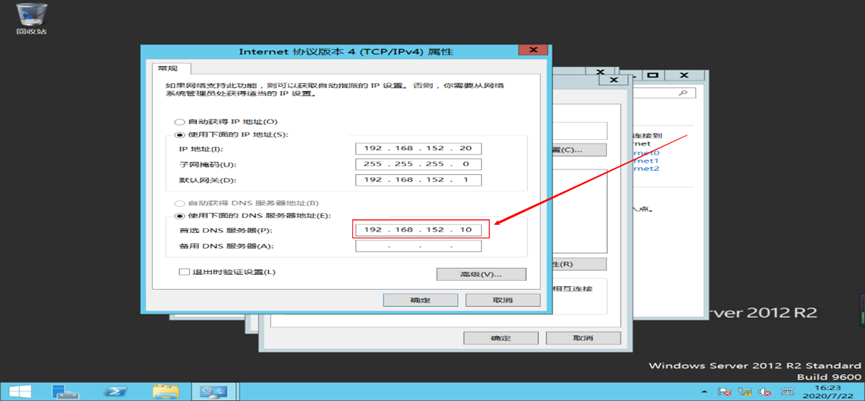Select 自动获得 IP 地址(O) radio button

178,122
